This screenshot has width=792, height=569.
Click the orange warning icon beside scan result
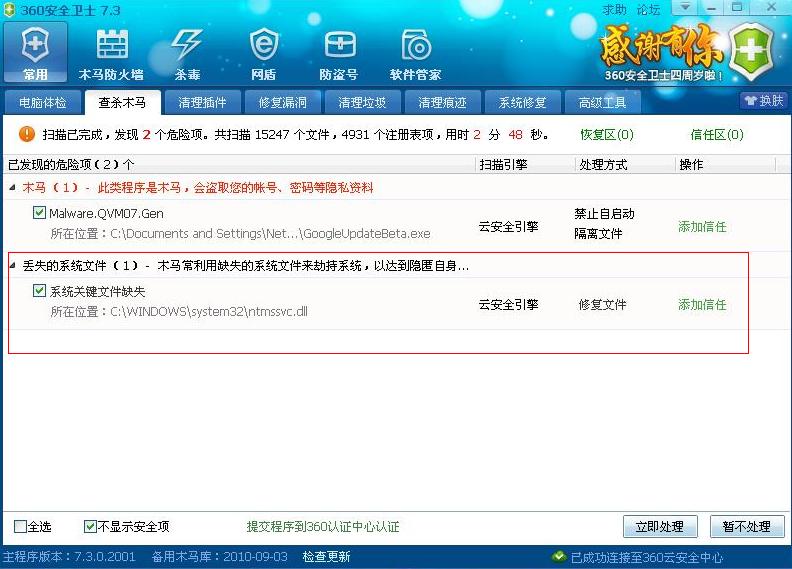(x=26, y=134)
